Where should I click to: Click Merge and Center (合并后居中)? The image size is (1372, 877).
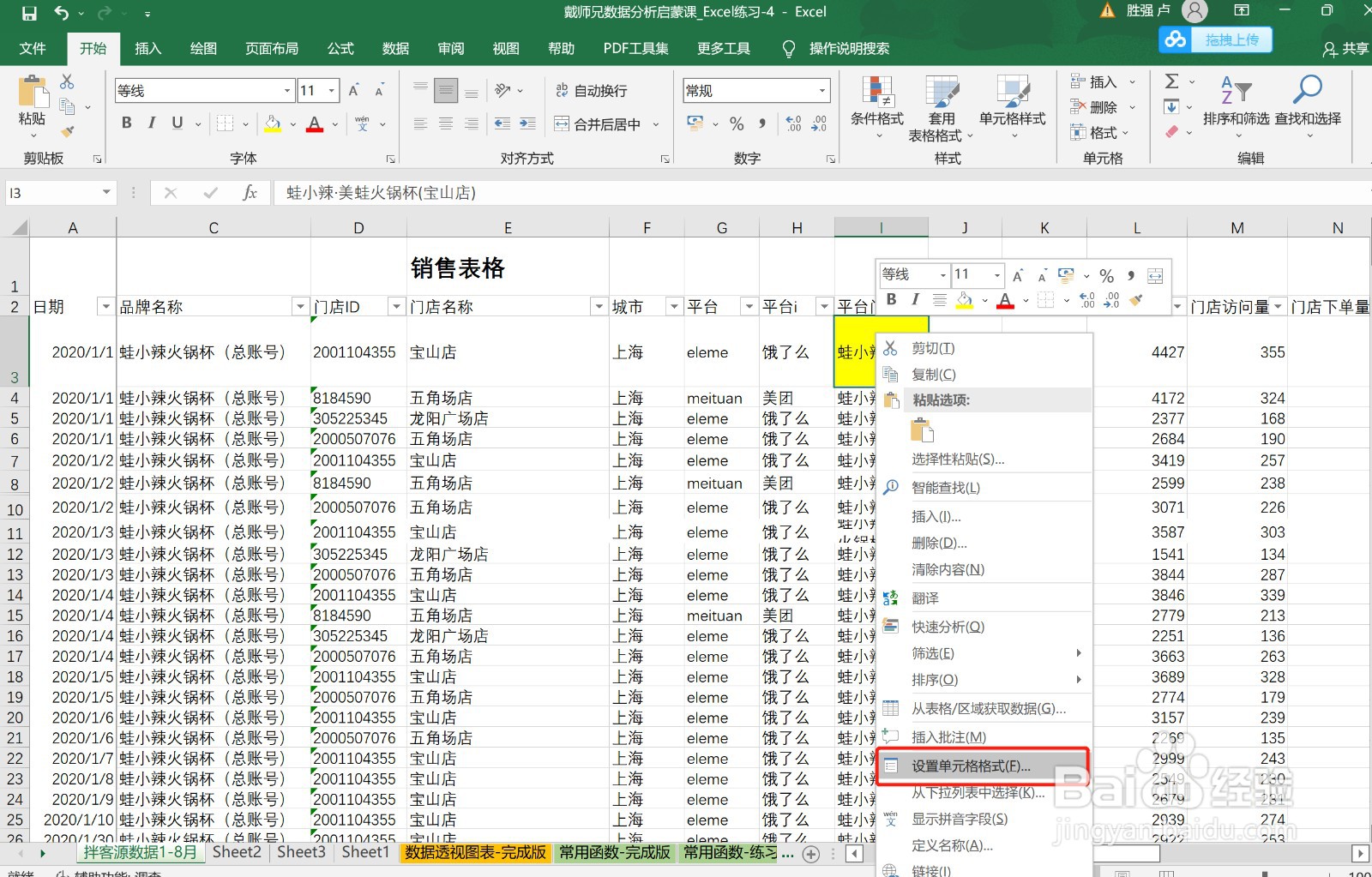pyautogui.click(x=598, y=124)
